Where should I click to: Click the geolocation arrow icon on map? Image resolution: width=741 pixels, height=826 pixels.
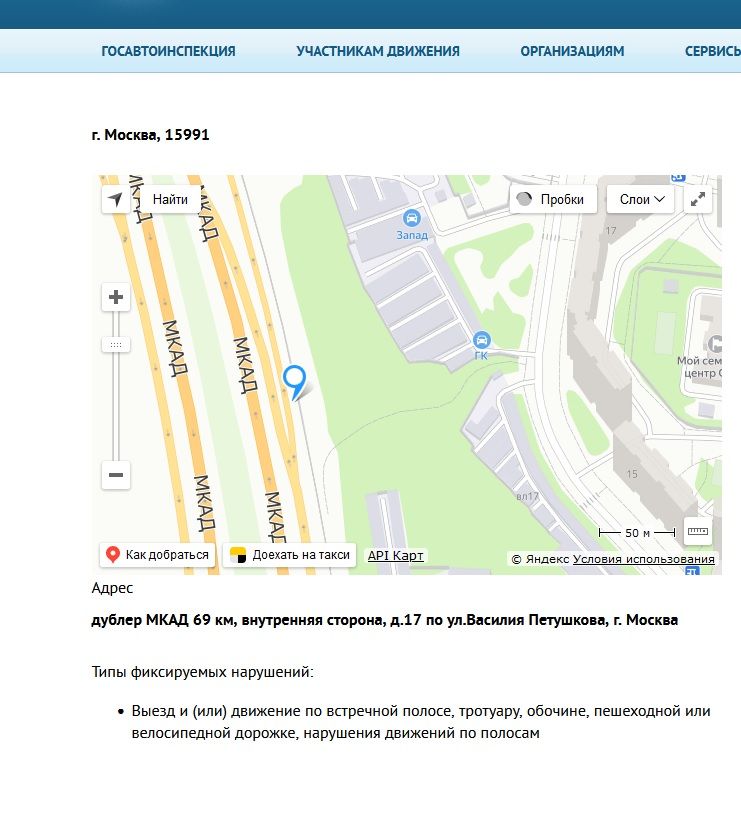pos(117,199)
